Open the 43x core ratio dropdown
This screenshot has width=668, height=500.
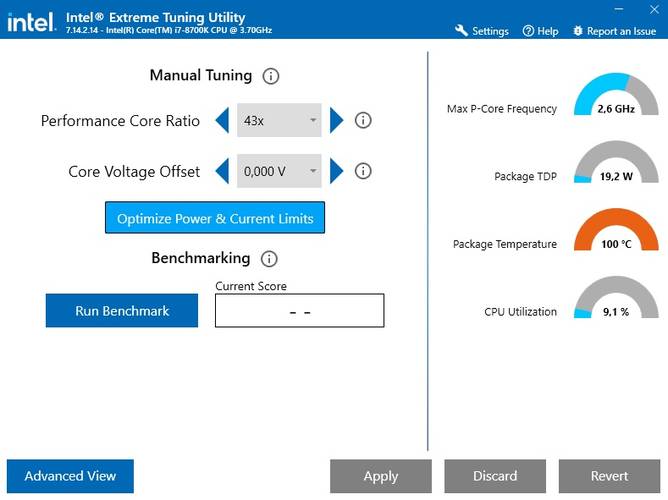point(279,120)
